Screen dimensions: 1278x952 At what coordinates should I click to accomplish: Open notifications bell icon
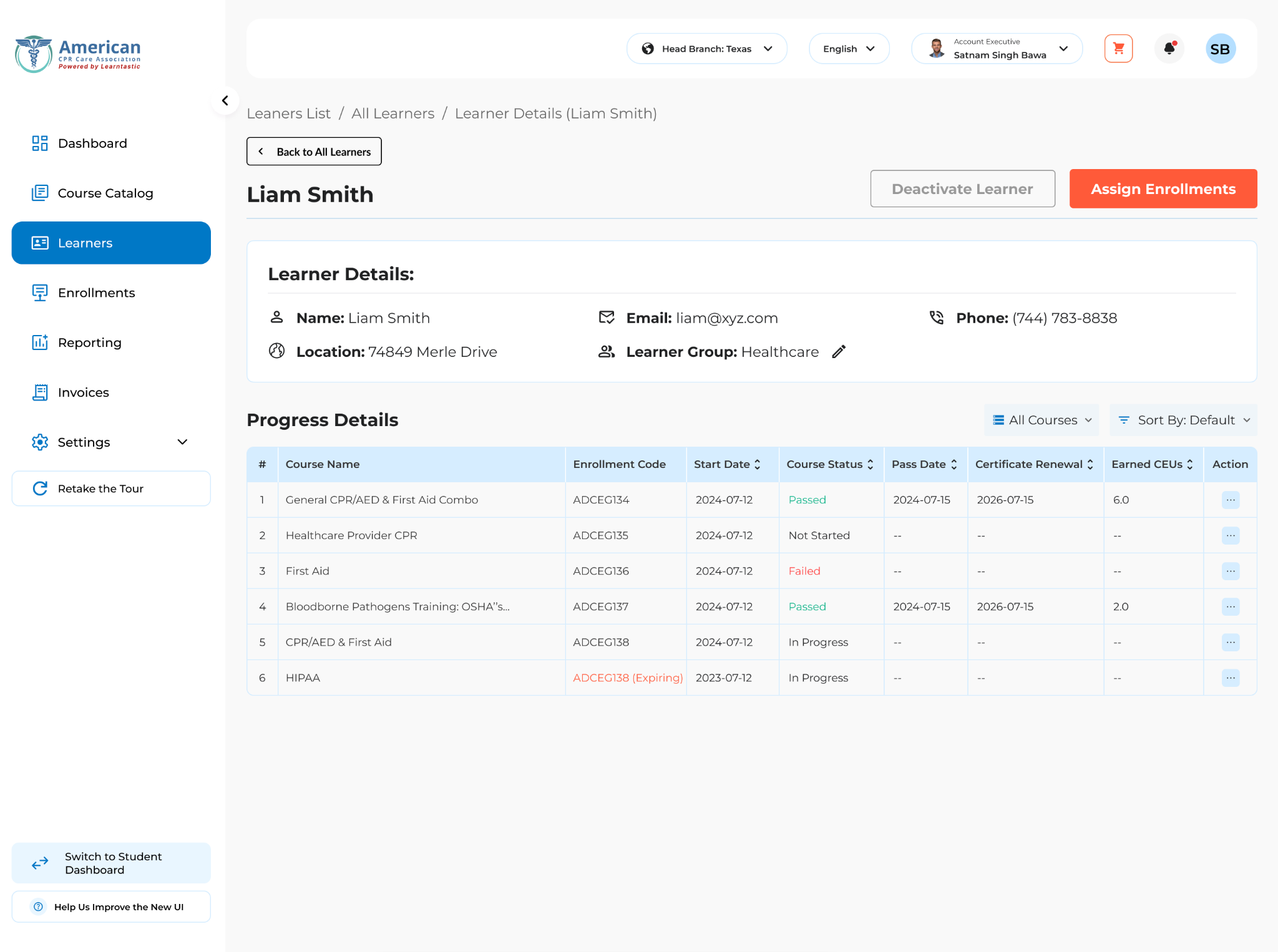(x=1169, y=49)
